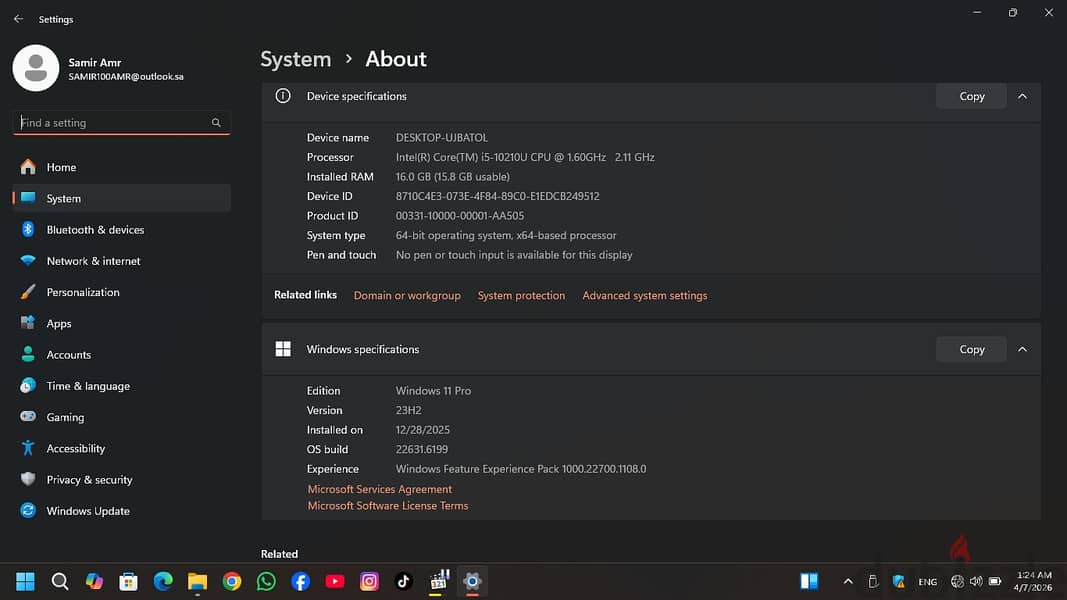Viewport: 1067px width, 600px height.
Task: Click the device name DESKTOP-UJBATOL
Action: (x=442, y=137)
